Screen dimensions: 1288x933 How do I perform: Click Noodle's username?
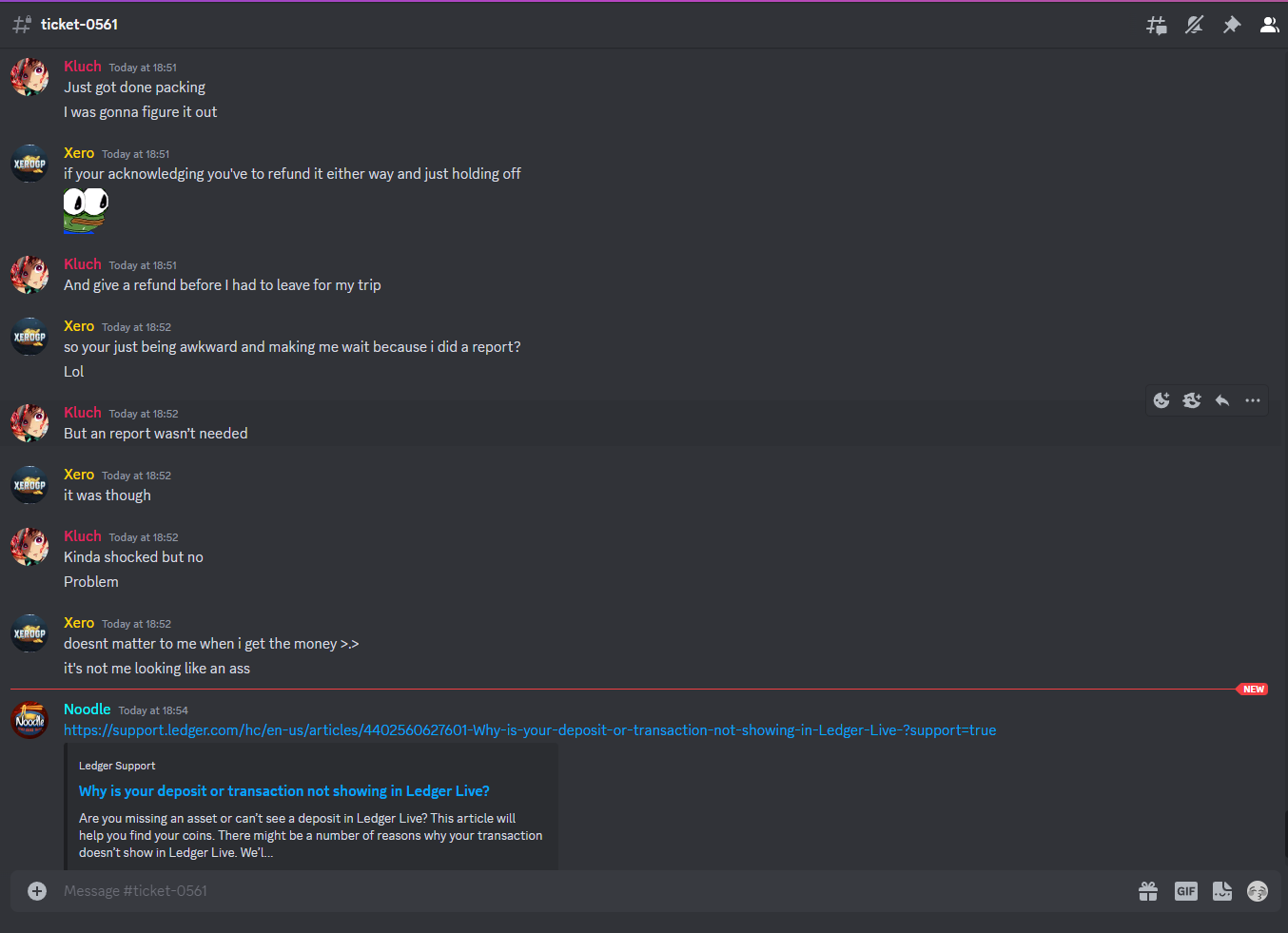pyautogui.click(x=87, y=709)
